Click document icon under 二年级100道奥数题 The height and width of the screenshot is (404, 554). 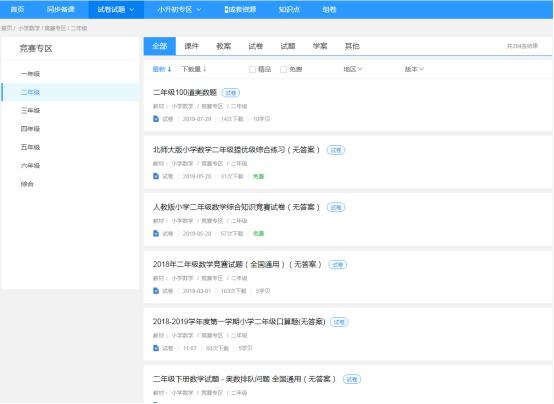click(156, 119)
